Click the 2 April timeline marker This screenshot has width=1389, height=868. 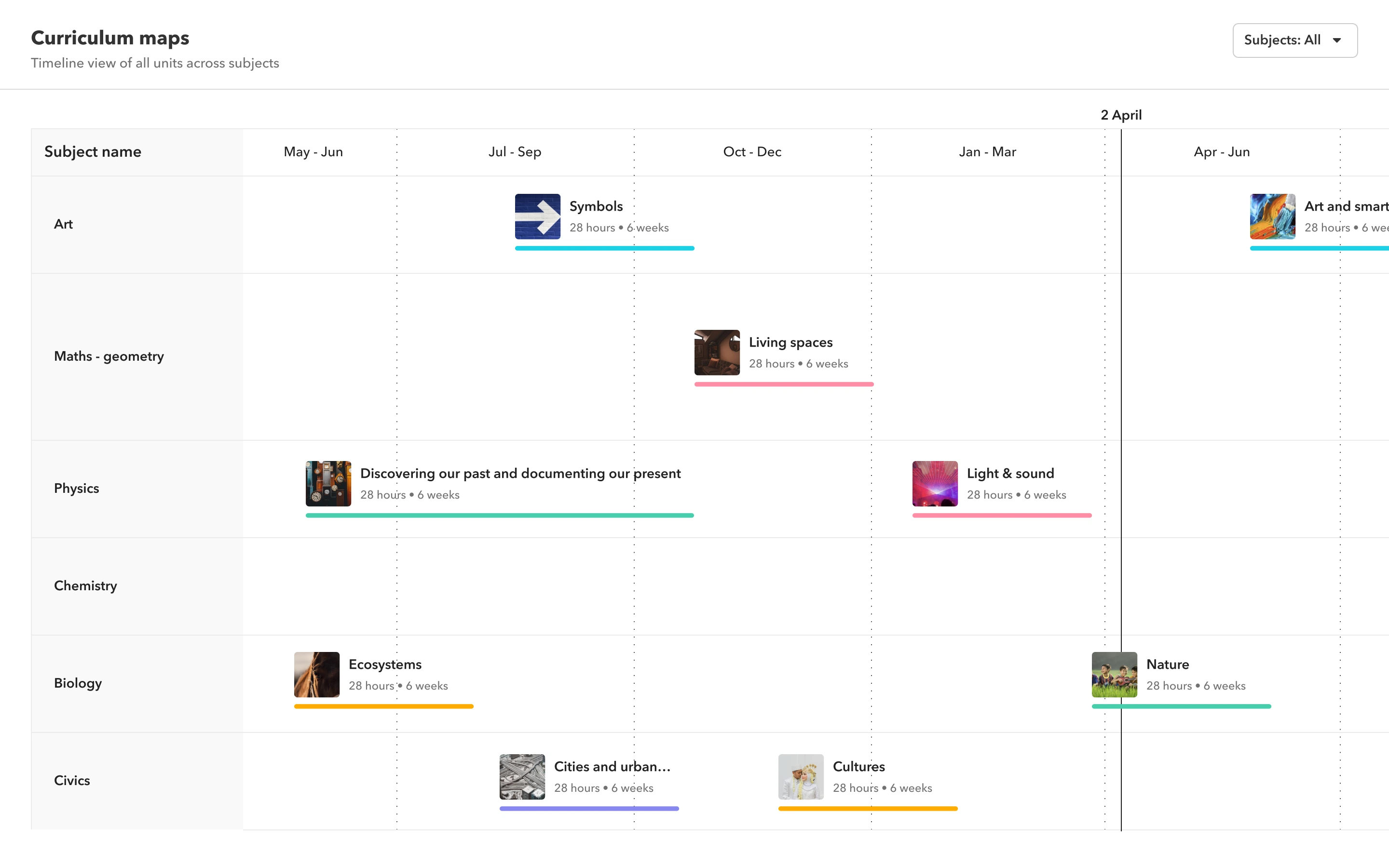(x=1121, y=114)
